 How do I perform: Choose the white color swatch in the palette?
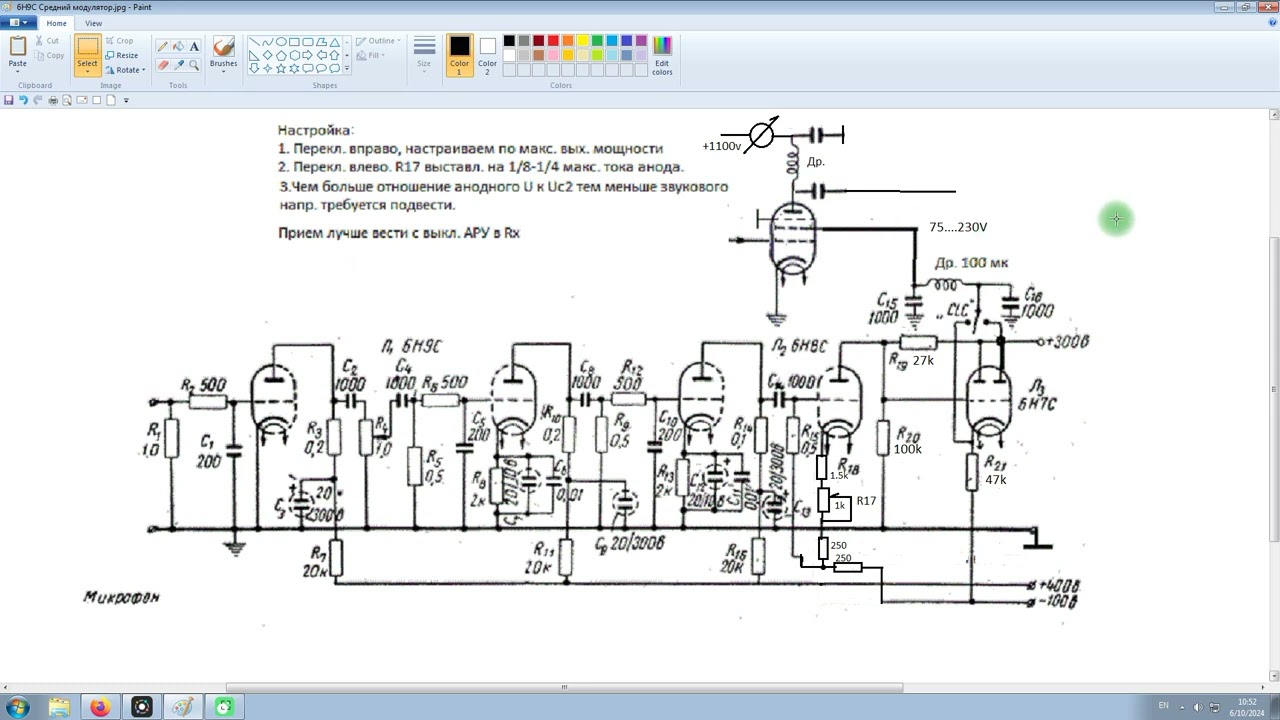509,56
